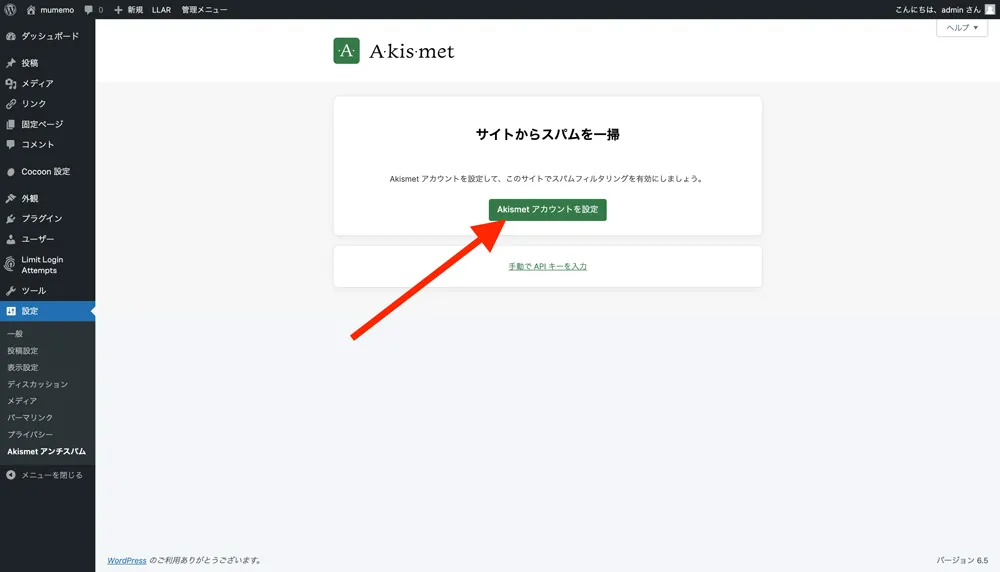Open the + 新規 admin bar menu
The height and width of the screenshot is (572, 1000).
tap(128, 10)
